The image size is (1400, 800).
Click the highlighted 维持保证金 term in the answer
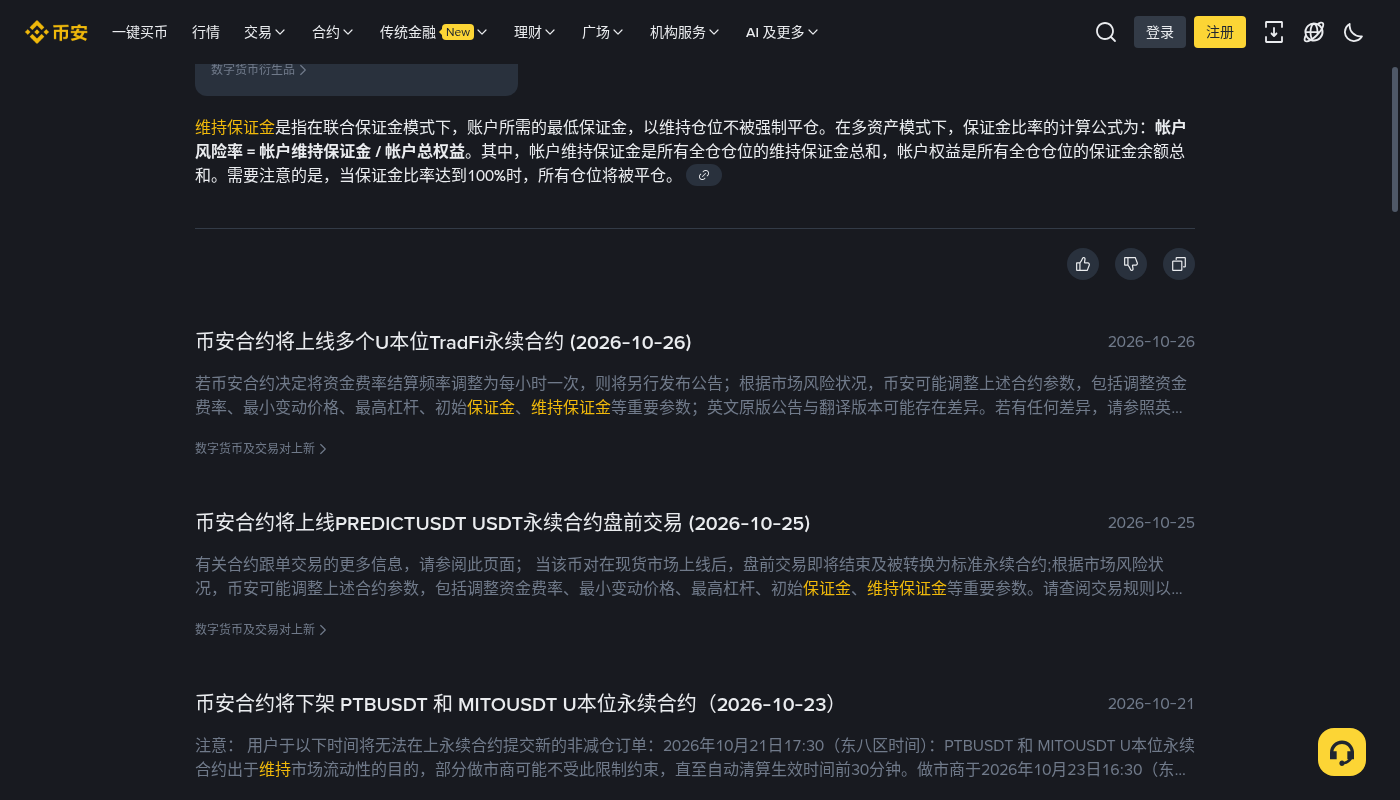coord(235,128)
